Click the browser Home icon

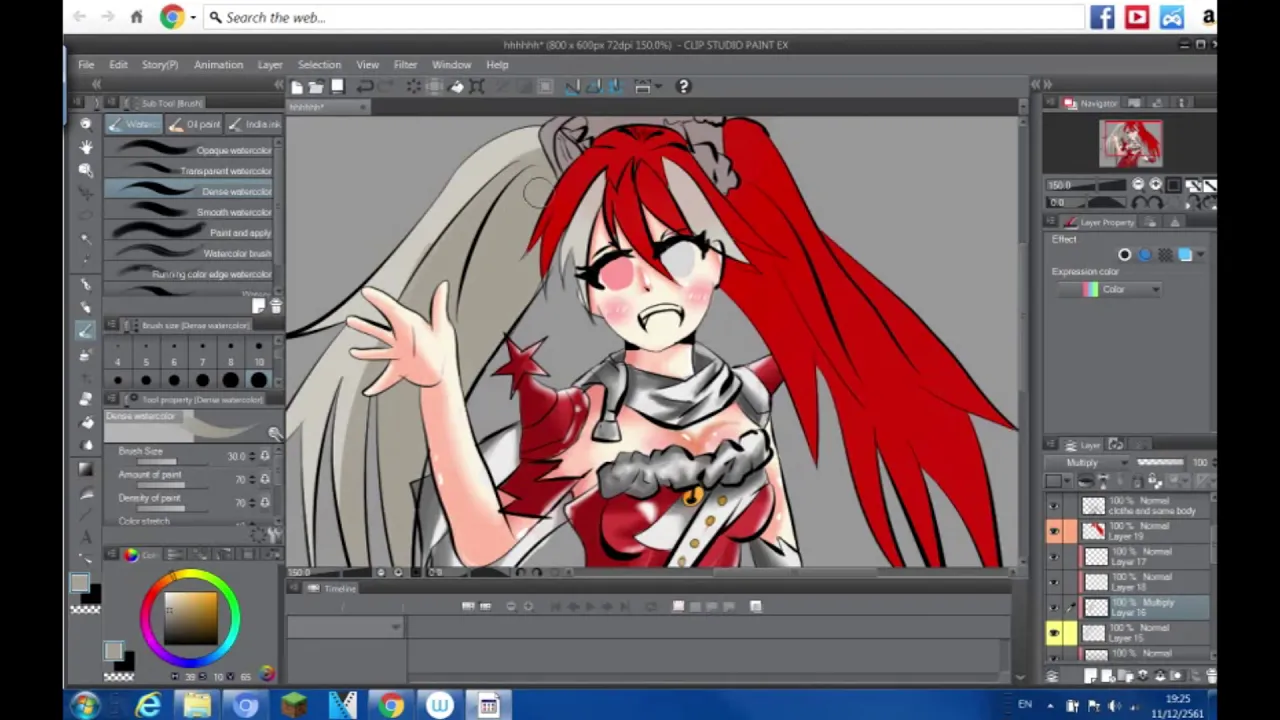point(137,17)
